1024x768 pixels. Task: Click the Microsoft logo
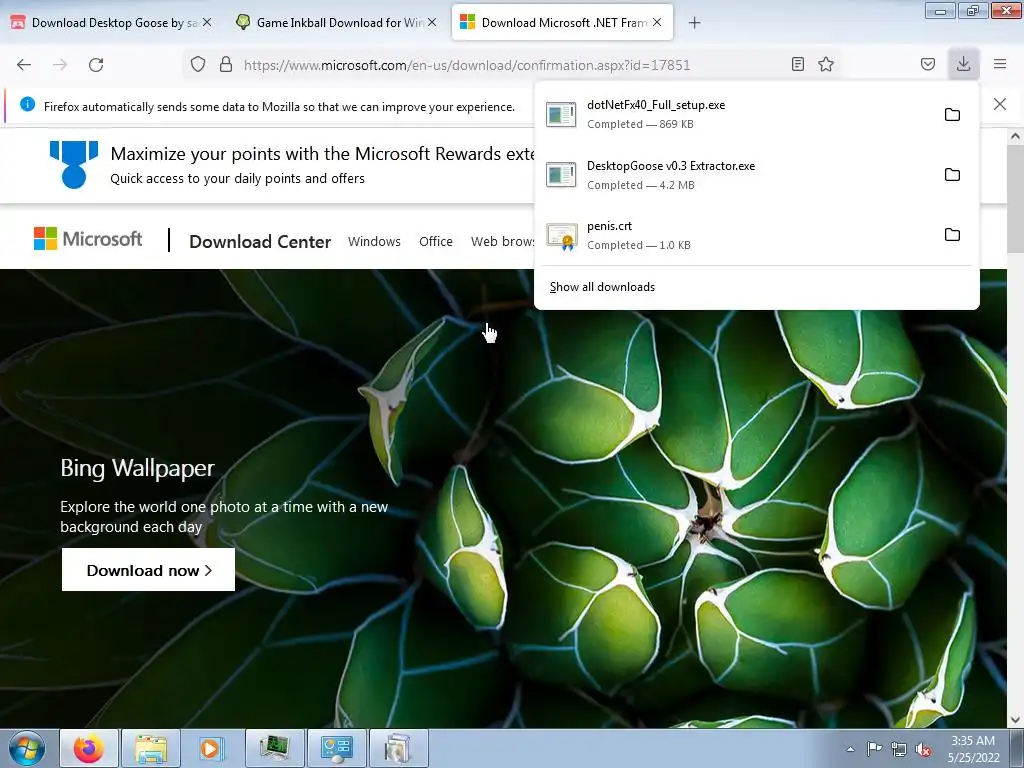tap(88, 239)
